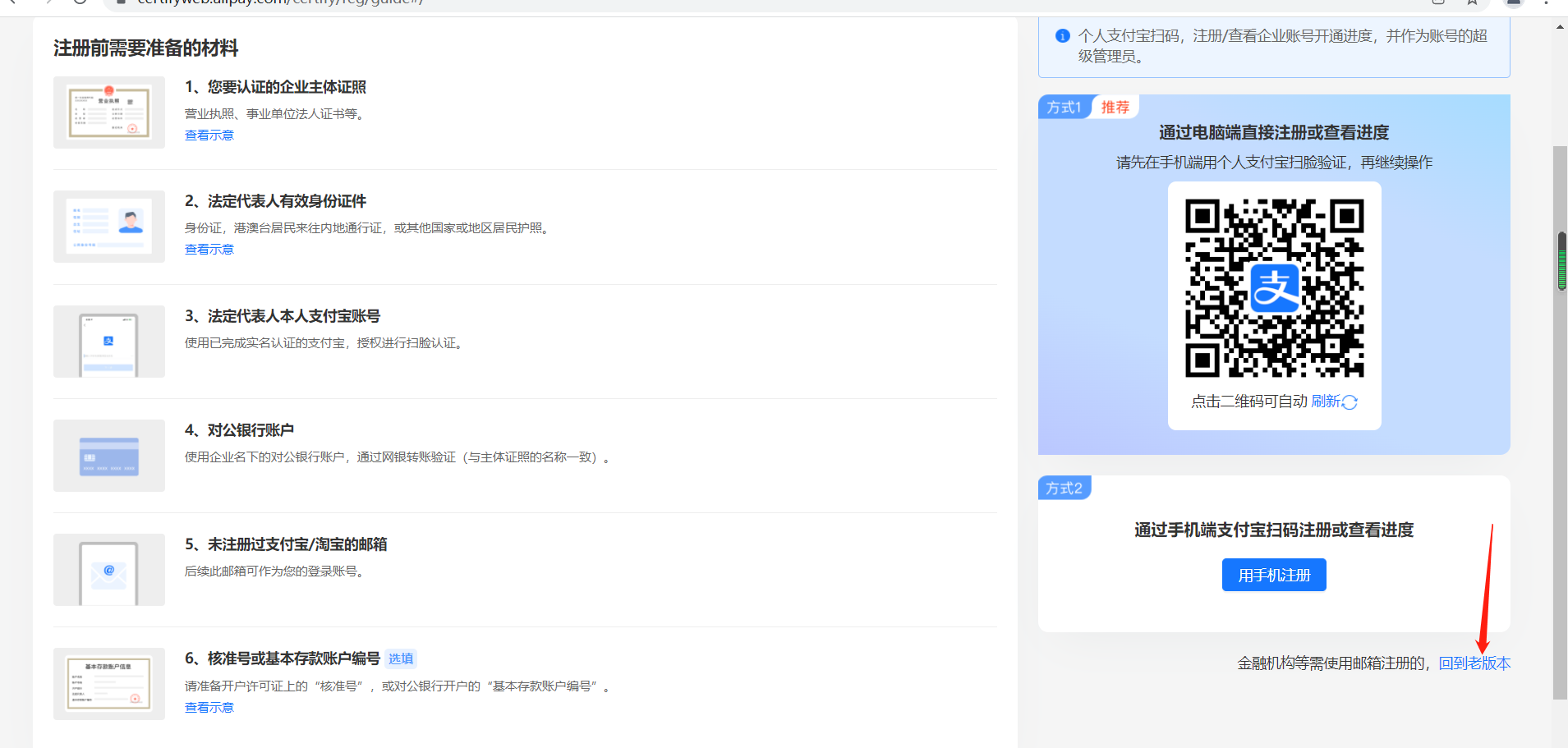Select the title 4、对公银行账户
This screenshot has width=1568, height=748.
click(x=239, y=430)
